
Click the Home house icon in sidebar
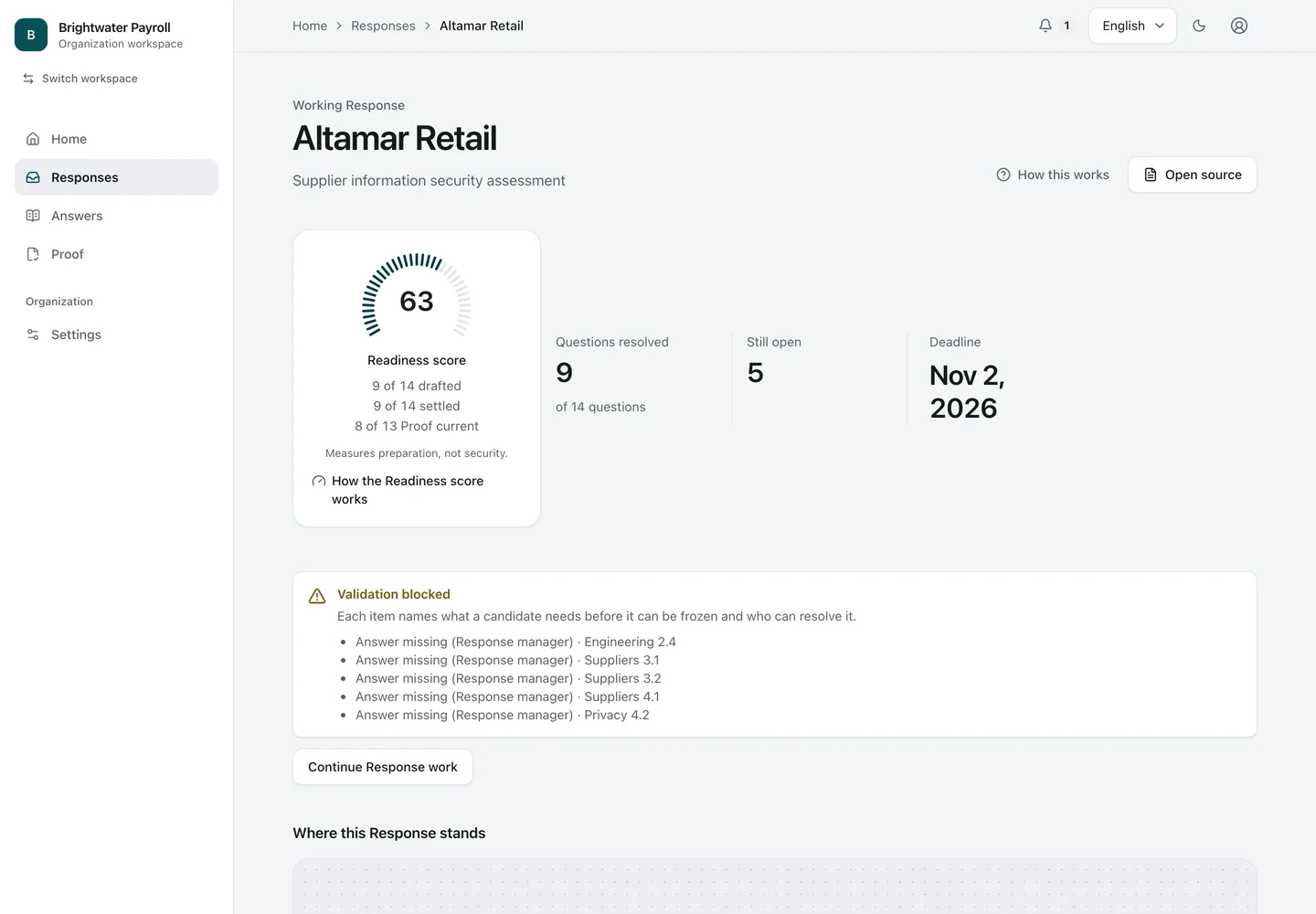pyautogui.click(x=33, y=139)
